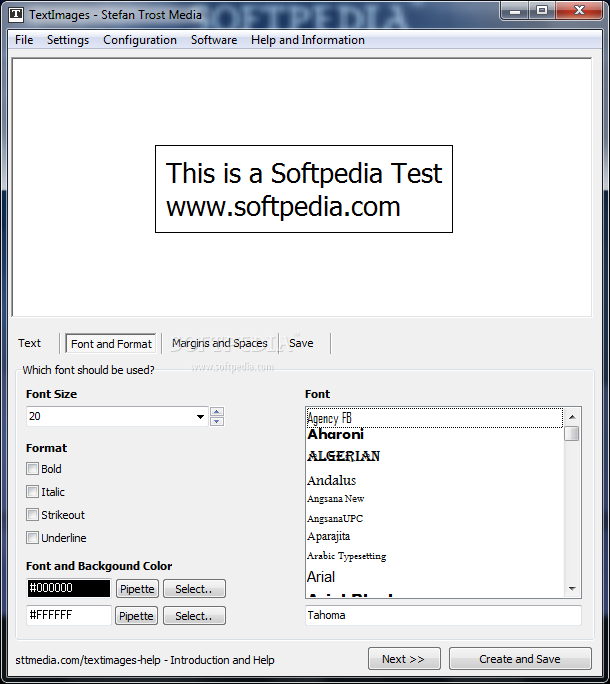The height and width of the screenshot is (684, 610).
Task: Click the TextImages app icon in title bar
Action: tap(16, 14)
